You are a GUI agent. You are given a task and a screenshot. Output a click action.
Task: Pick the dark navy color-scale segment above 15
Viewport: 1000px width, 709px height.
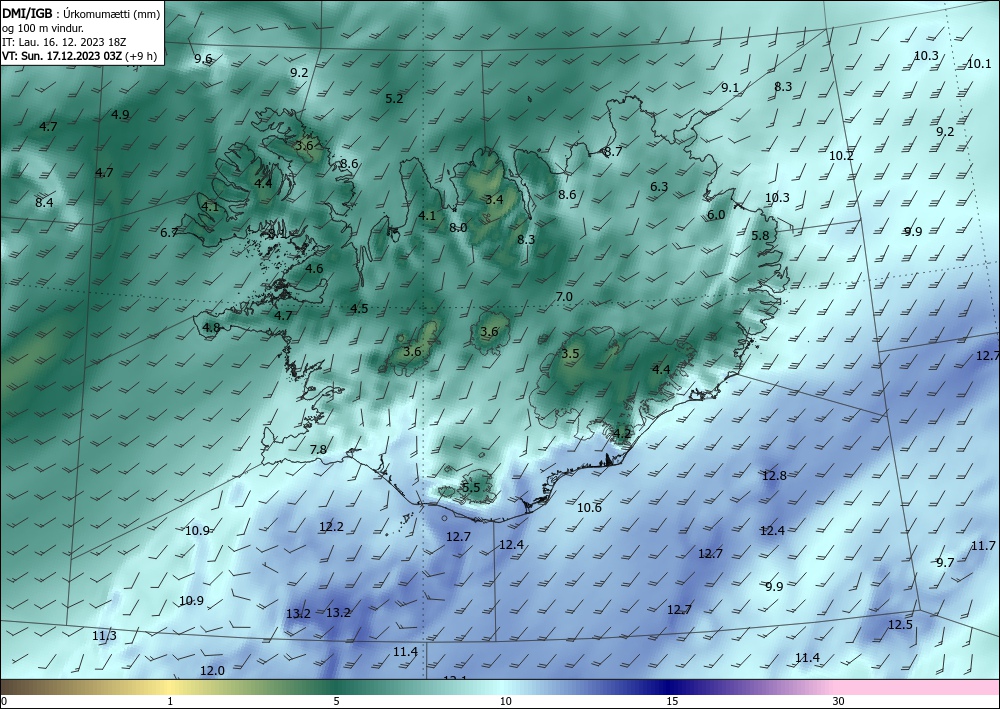(x=672, y=687)
